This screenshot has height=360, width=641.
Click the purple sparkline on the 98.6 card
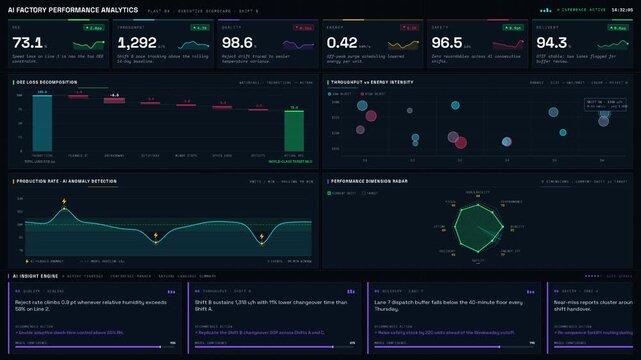[x=298, y=44]
